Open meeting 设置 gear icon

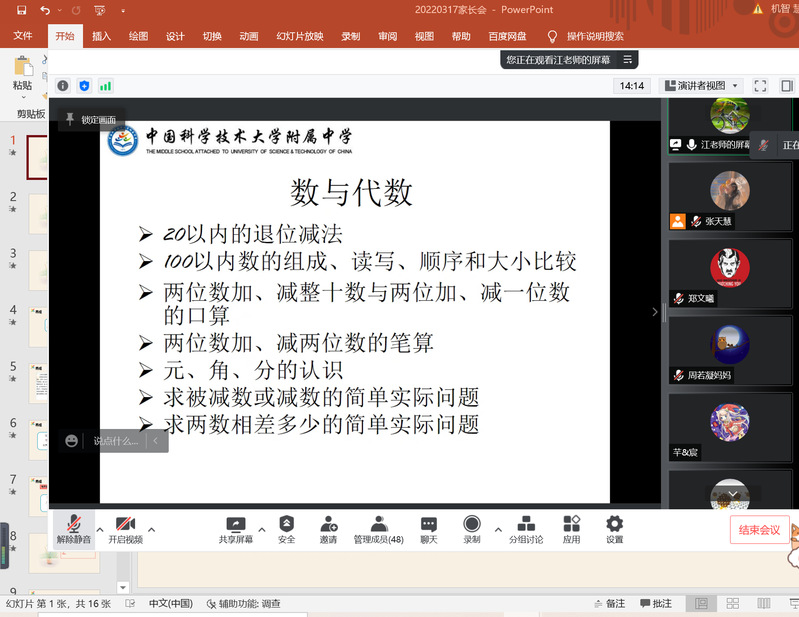(x=614, y=529)
